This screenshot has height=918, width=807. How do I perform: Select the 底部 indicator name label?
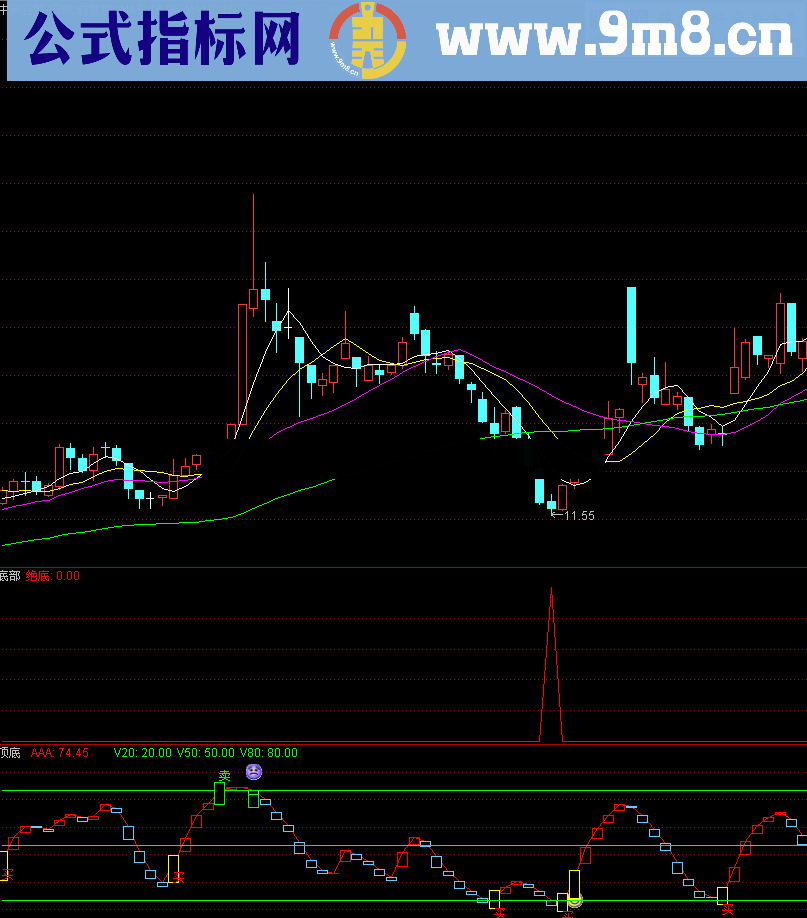pos(9,576)
